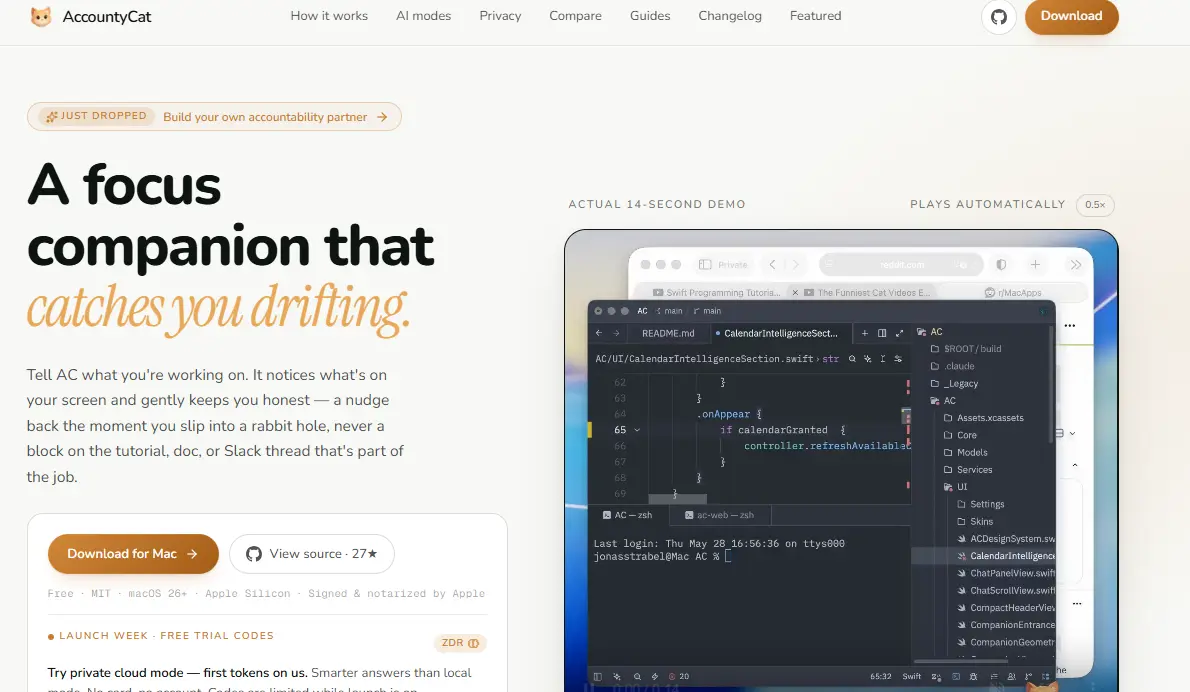Viewport: 1190px width, 692px height.
Task: Click the collaboration people icon in status bar
Action: pyautogui.click(x=1011, y=676)
